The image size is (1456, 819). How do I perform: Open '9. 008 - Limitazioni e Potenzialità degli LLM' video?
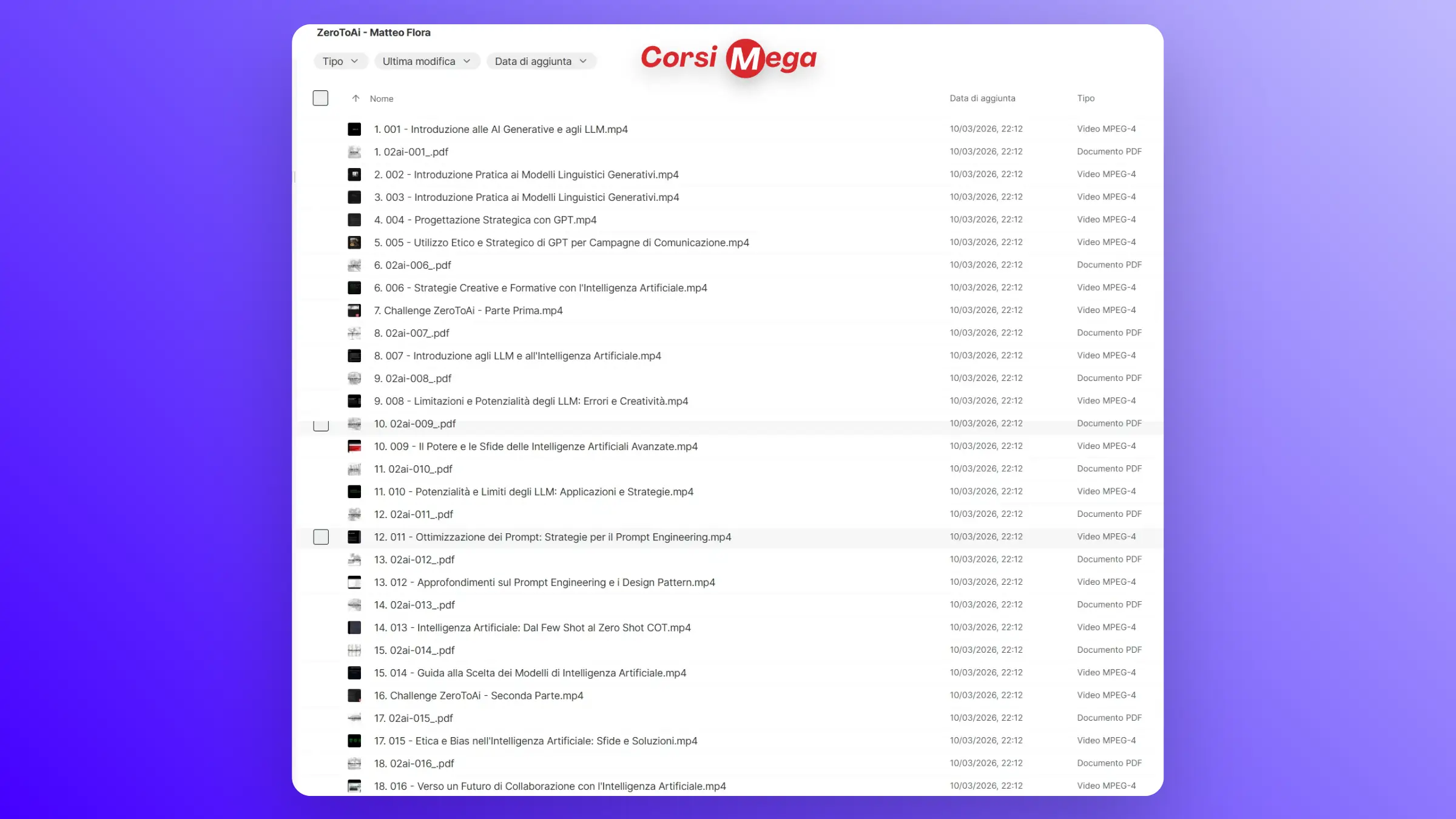tap(531, 401)
